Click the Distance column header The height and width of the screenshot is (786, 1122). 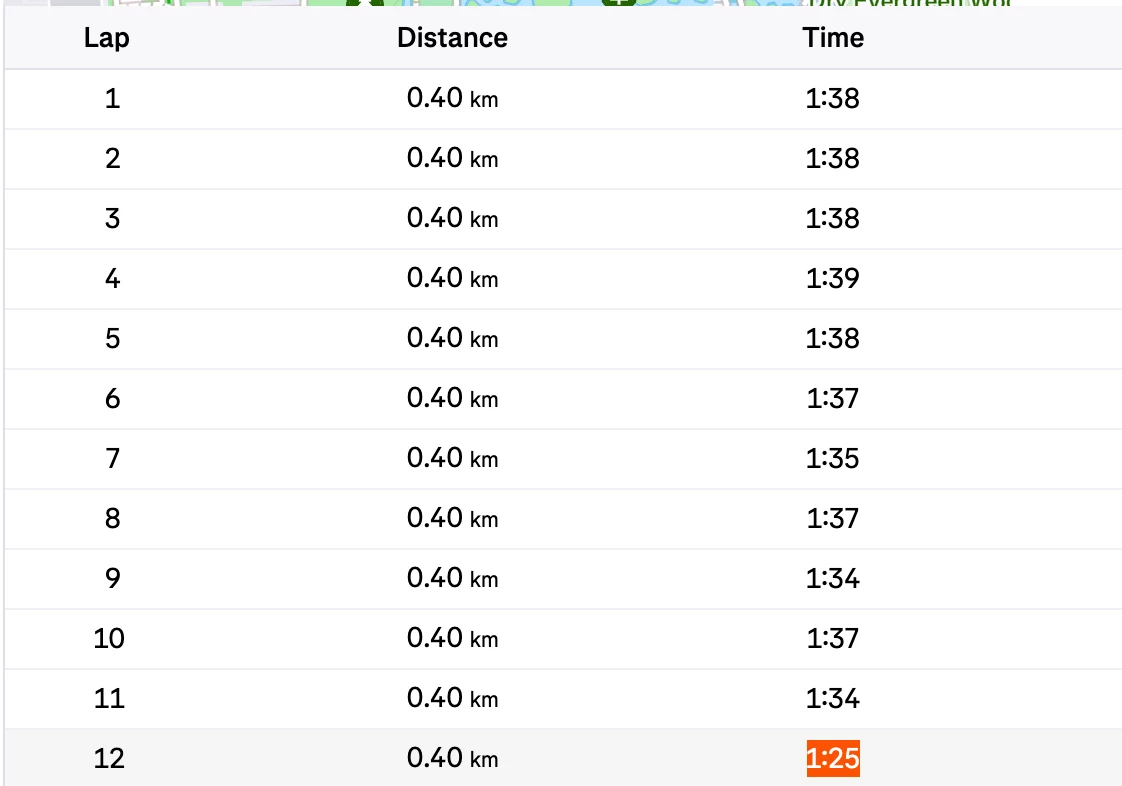[452, 38]
